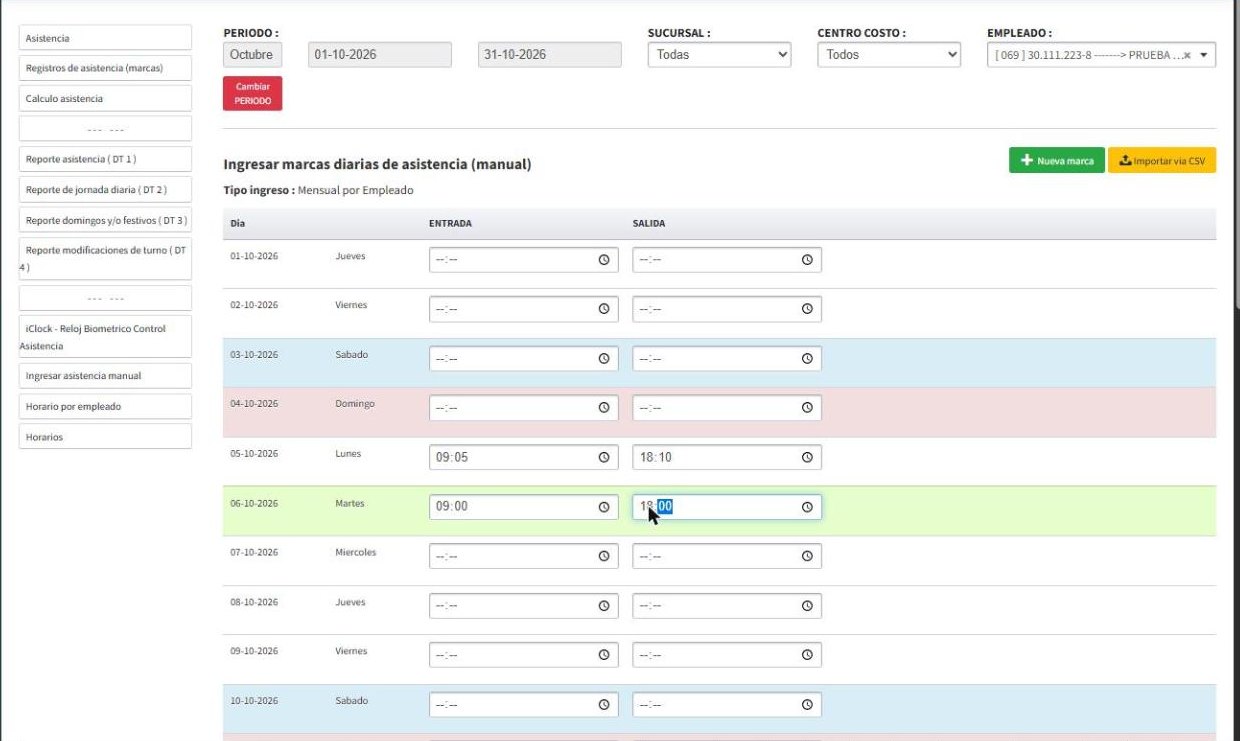Open Reporte modificaciones de turno (DT 4)
This screenshot has height=741, width=1240.
pyautogui.click(x=105, y=259)
